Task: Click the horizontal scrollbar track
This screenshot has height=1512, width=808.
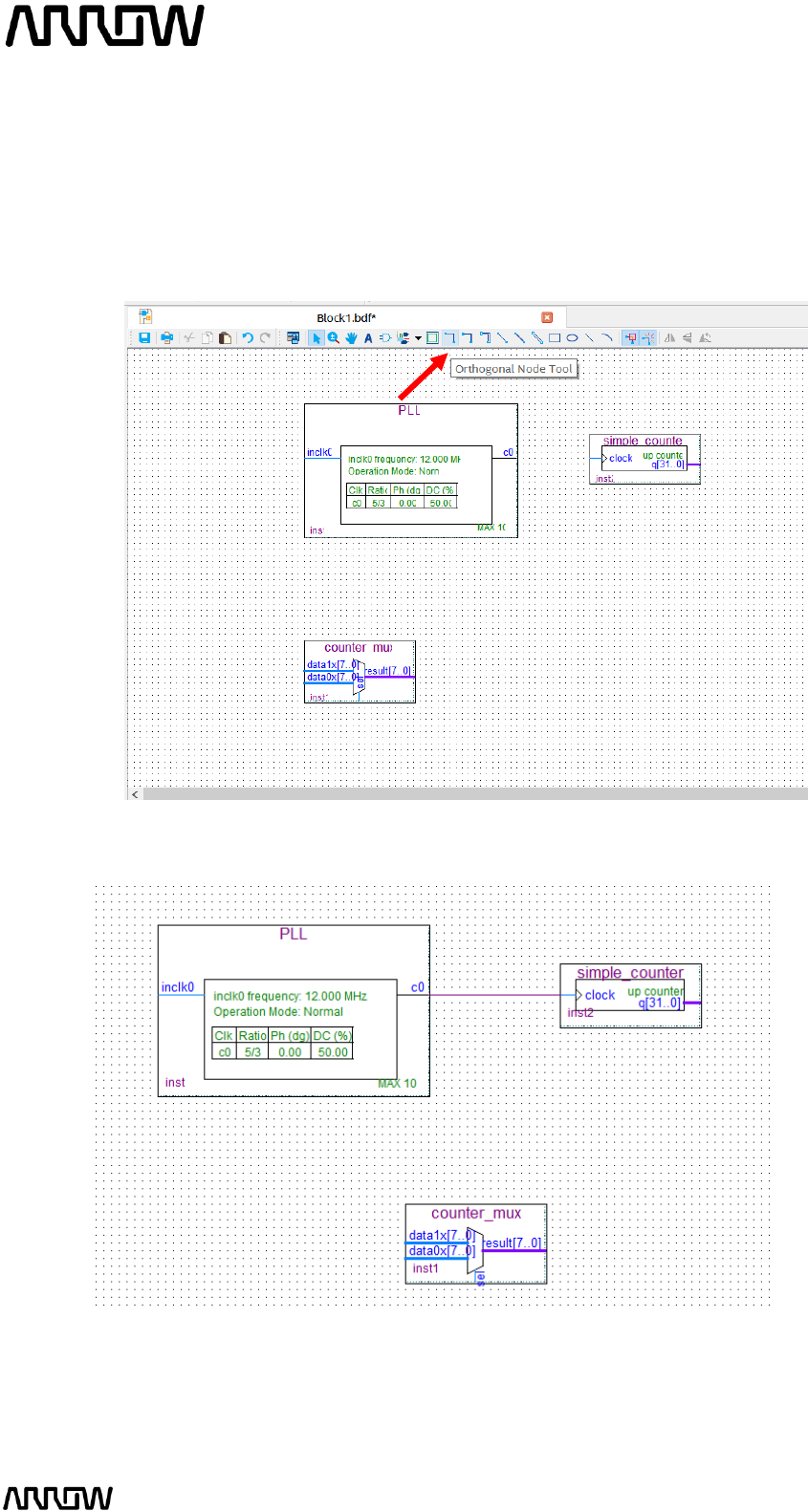Action: tap(475, 794)
